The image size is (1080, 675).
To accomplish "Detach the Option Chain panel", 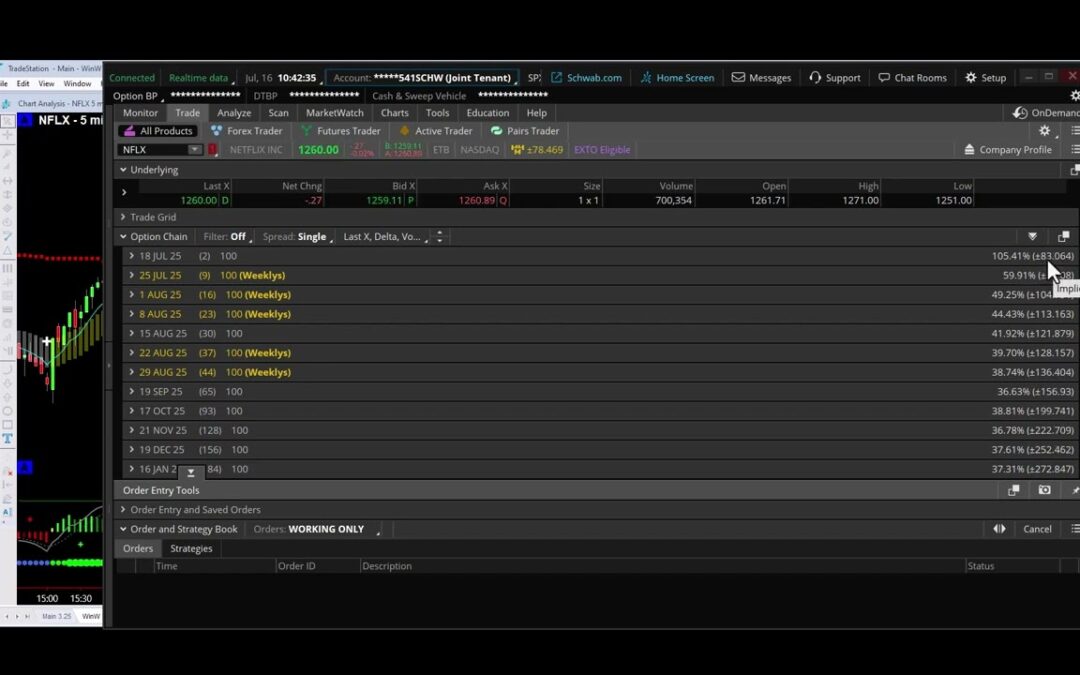I will 1063,236.
